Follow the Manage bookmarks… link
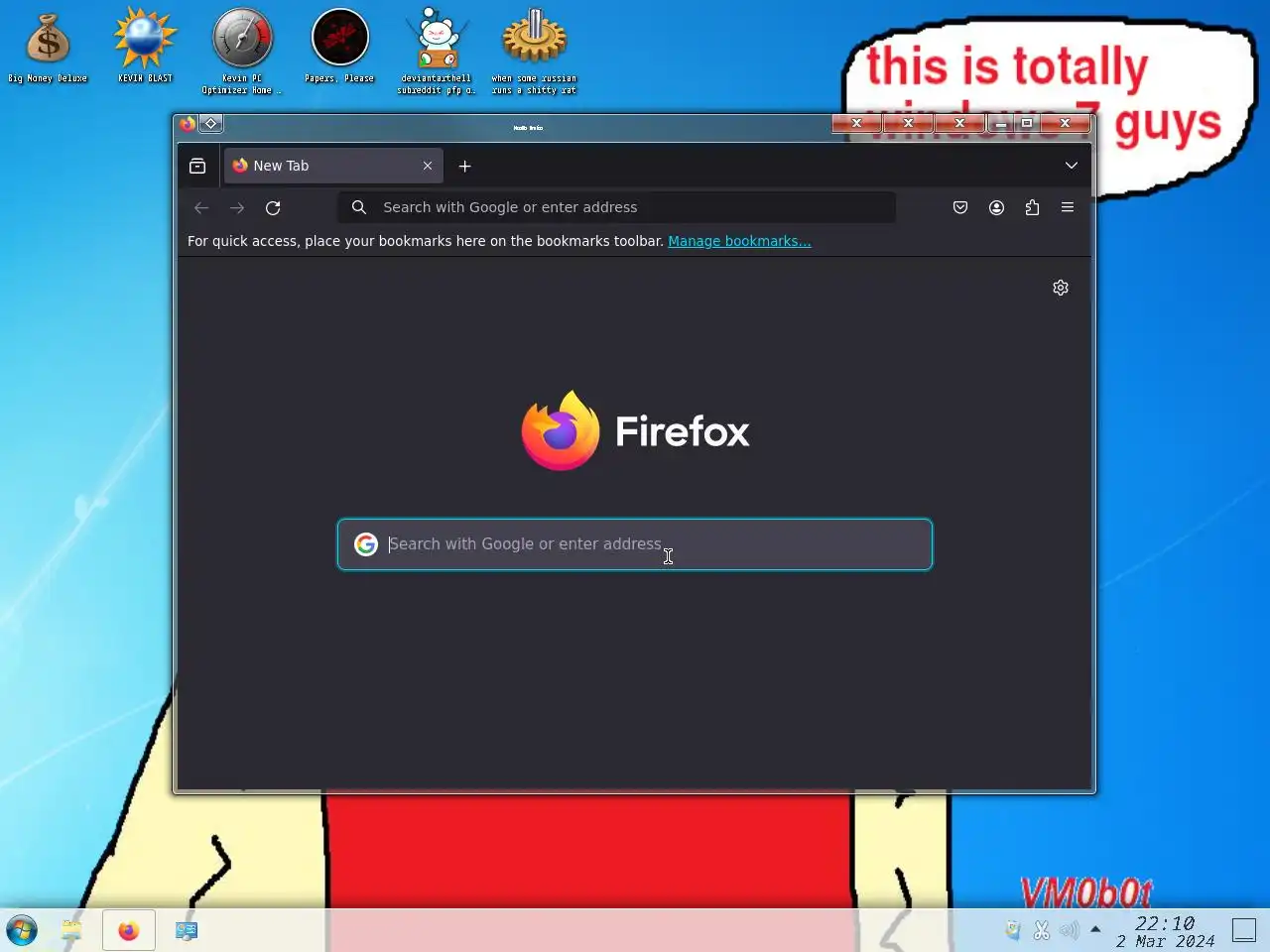The width and height of the screenshot is (1270, 952). (739, 241)
